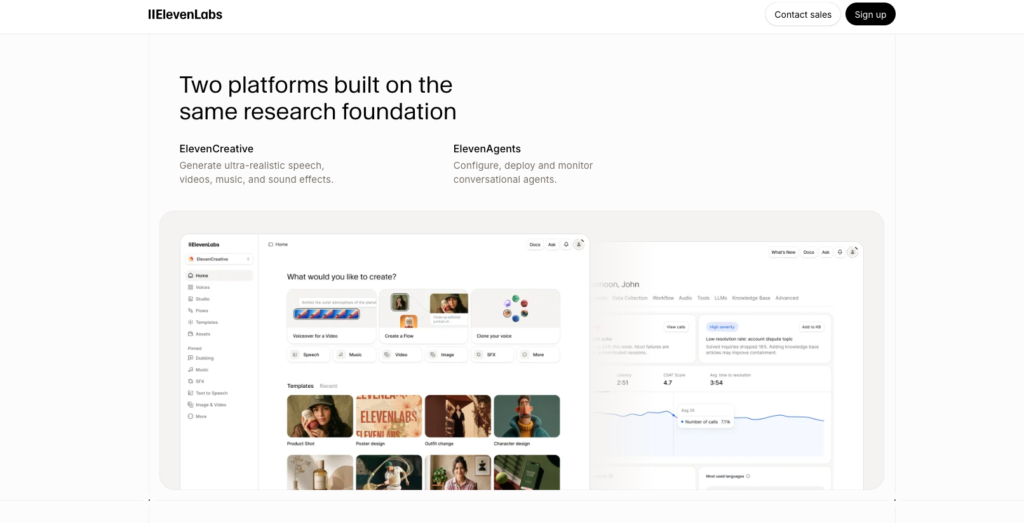Image resolution: width=1024 pixels, height=523 pixels.
Task: Click the View calls button
Action: [676, 327]
